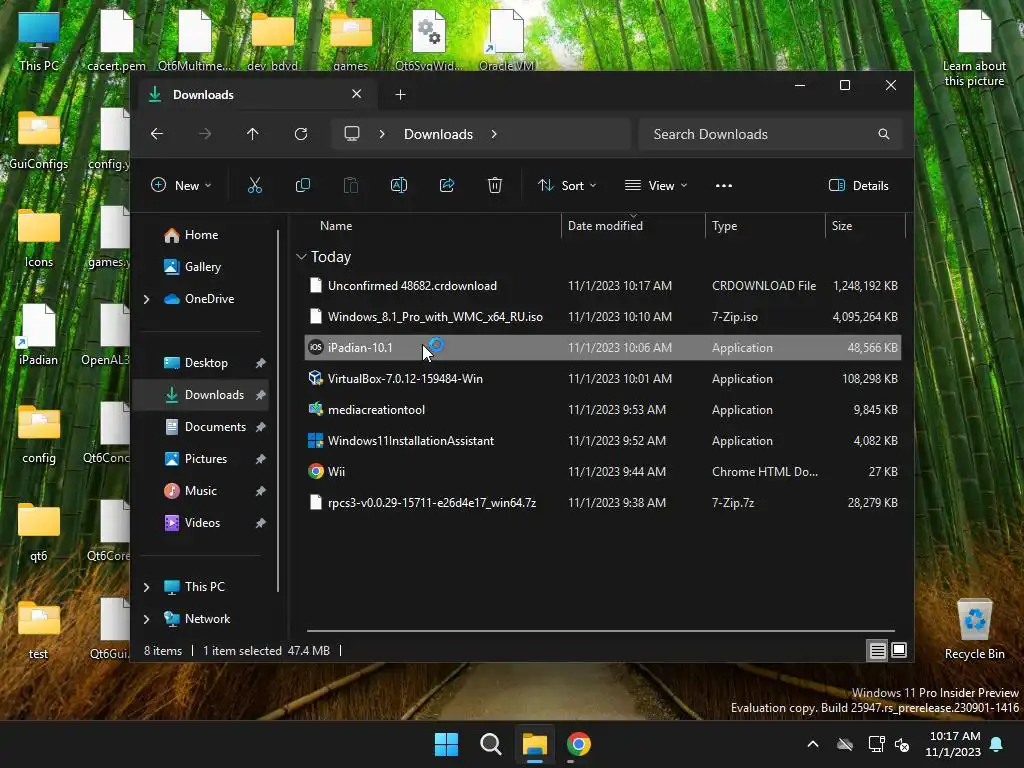Unpin Pictures pin in sidebar

261,459
